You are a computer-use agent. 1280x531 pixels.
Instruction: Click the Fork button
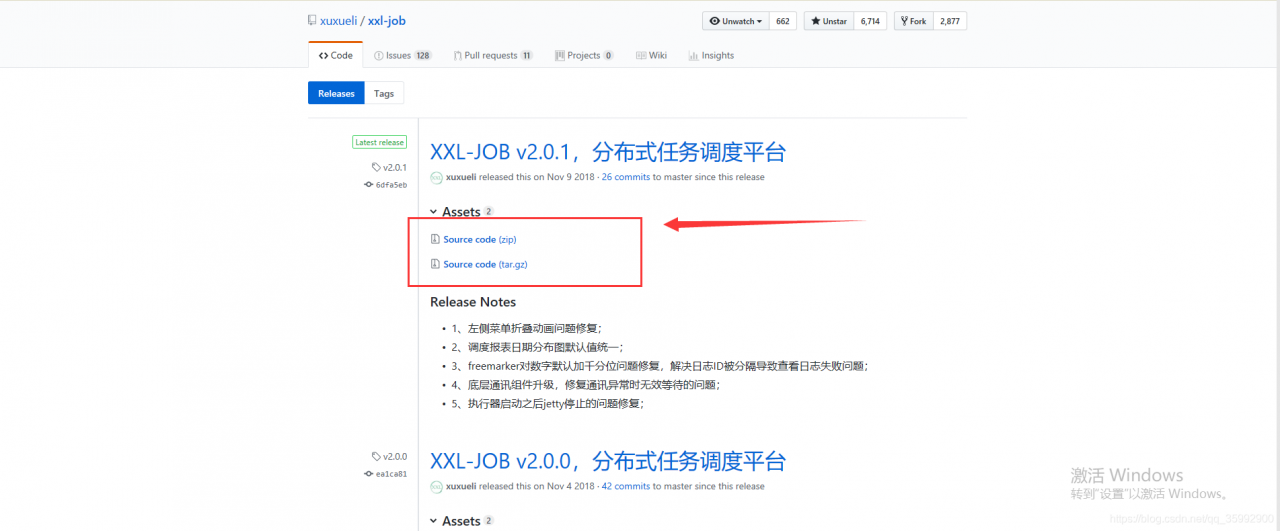[x=913, y=21]
